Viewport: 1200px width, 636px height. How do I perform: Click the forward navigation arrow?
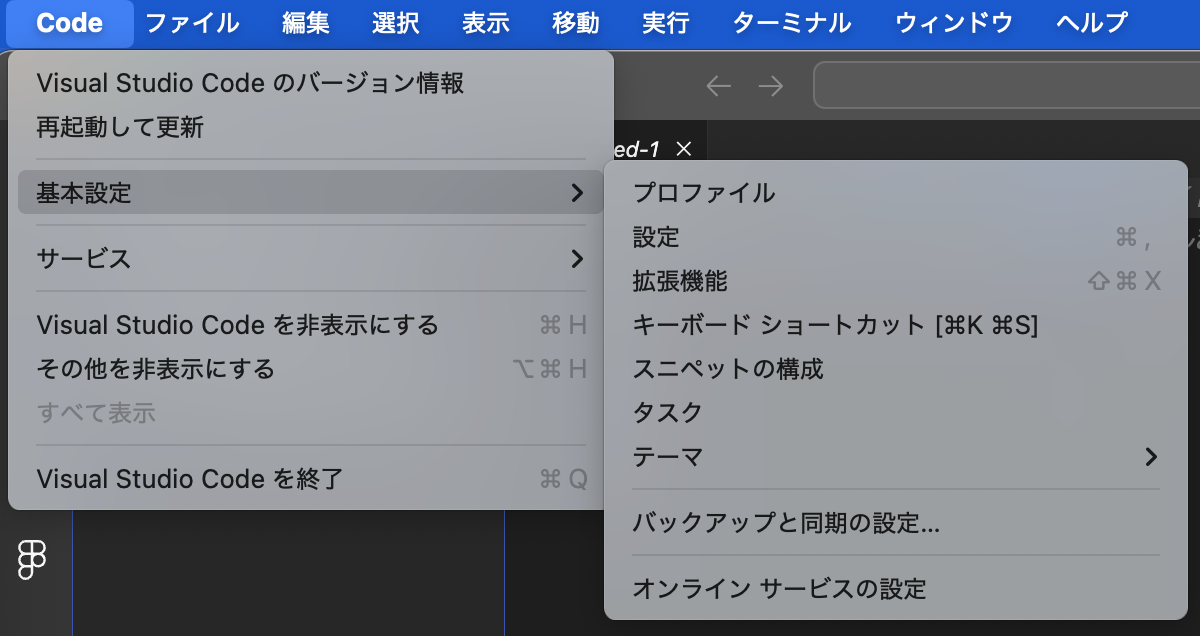pos(770,87)
